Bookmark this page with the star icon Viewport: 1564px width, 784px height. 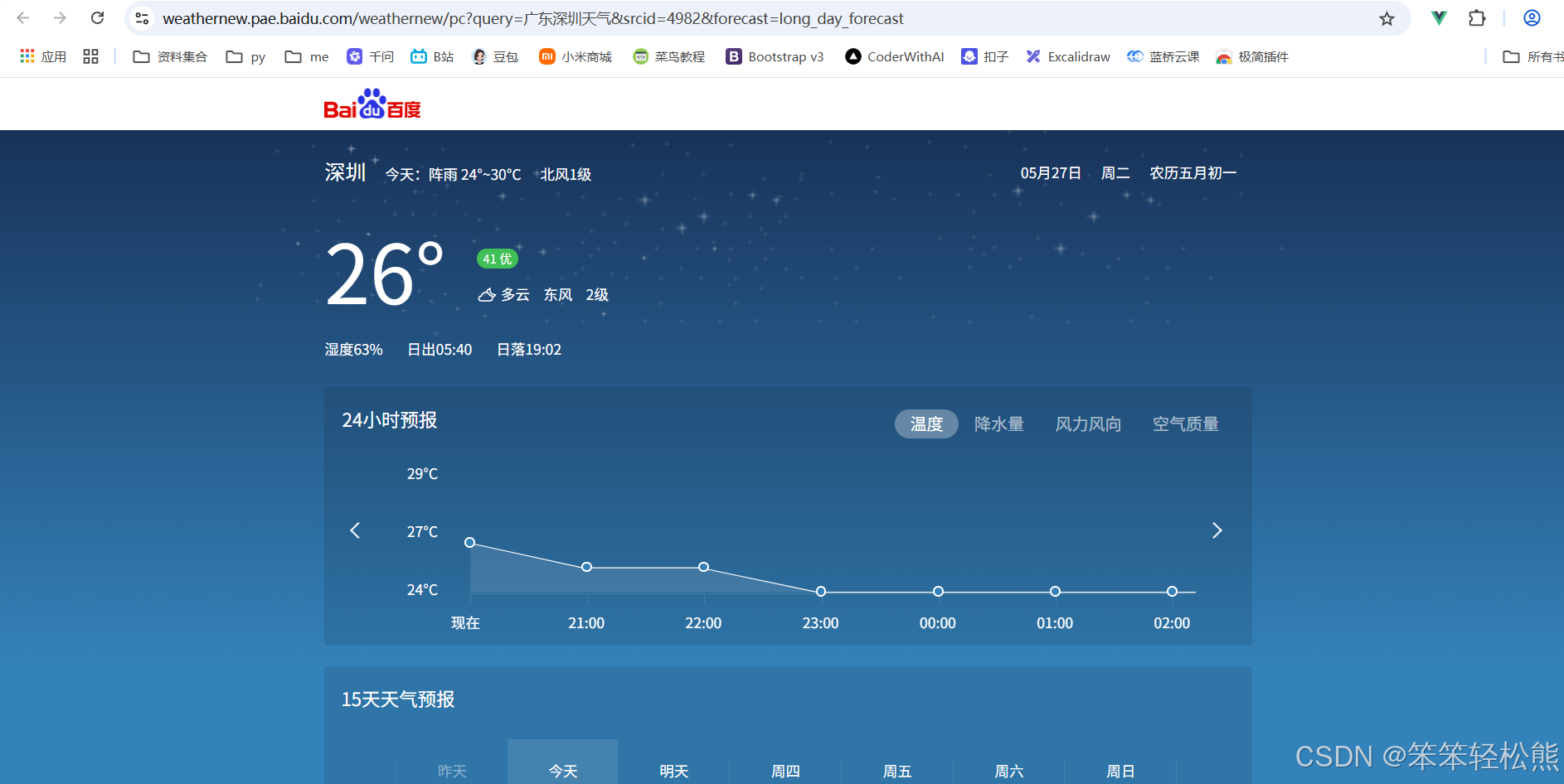1387,18
